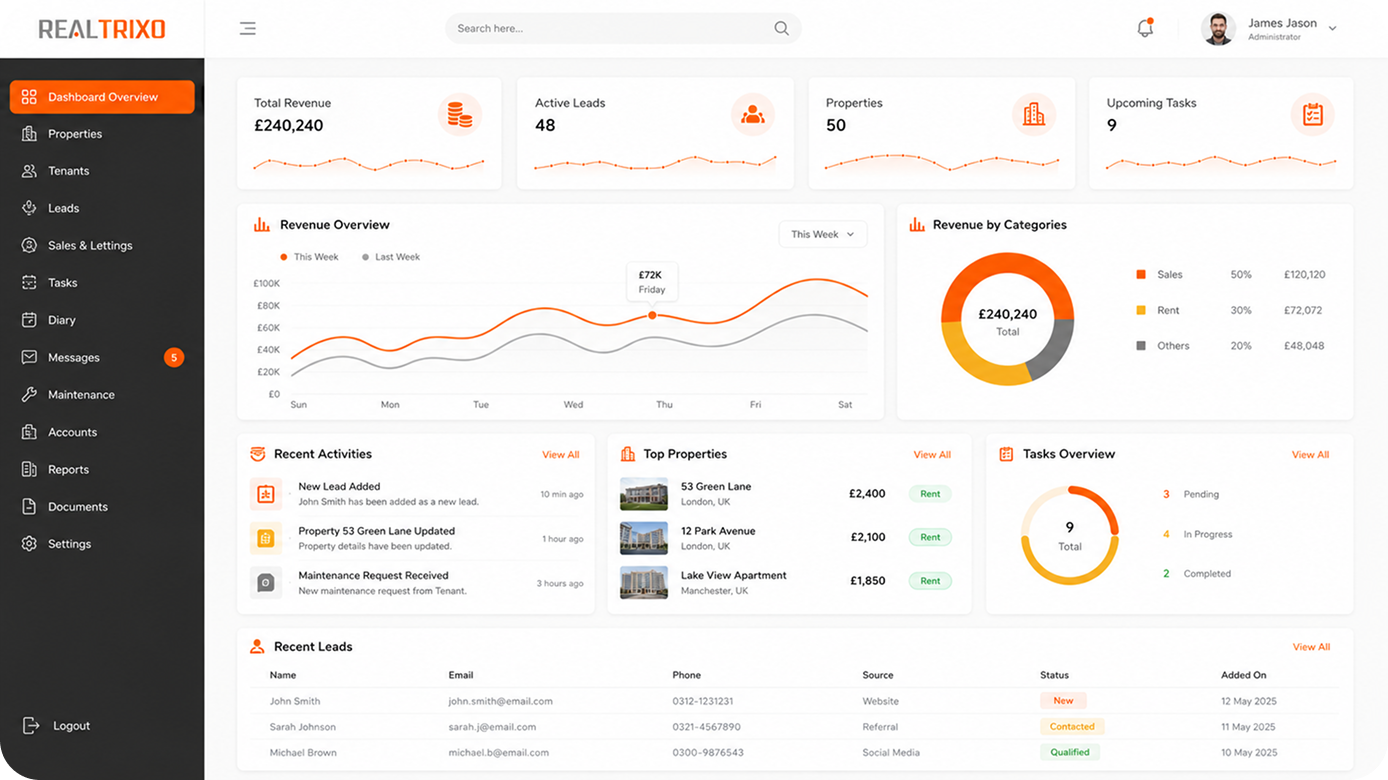This screenshot has width=1388, height=780.
Task: Click the Total Revenue coins icon
Action: point(460,115)
